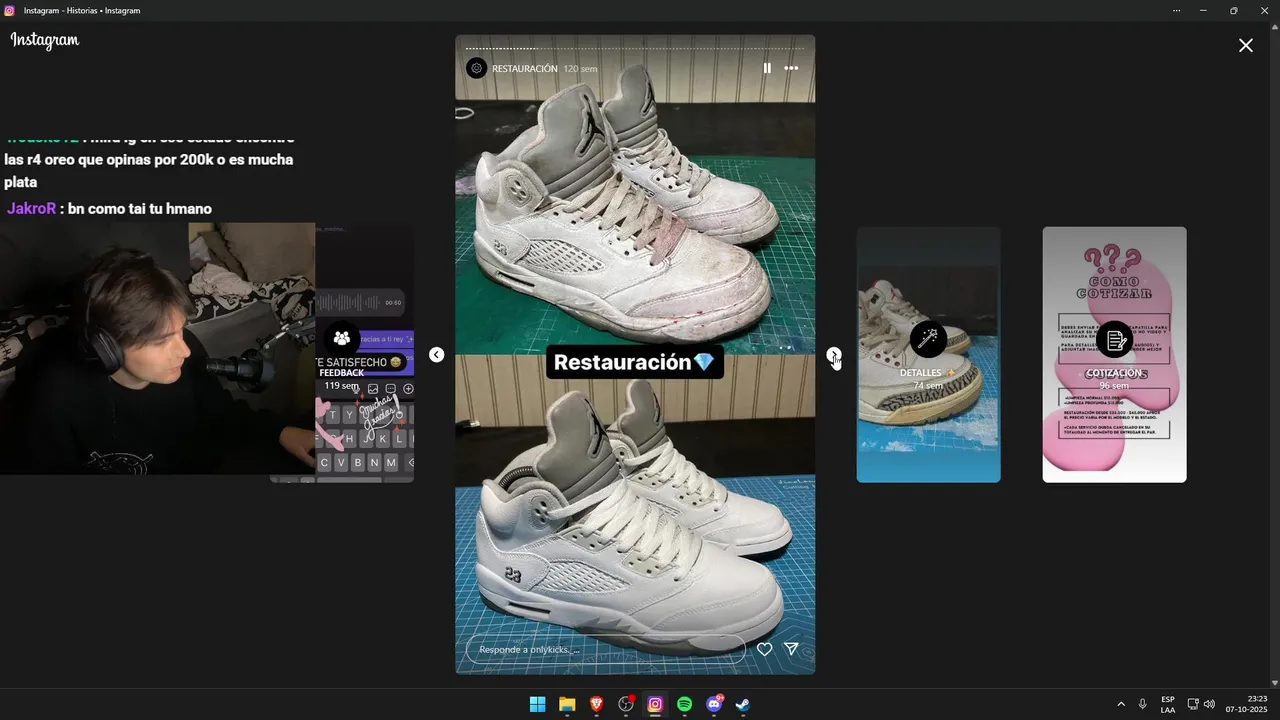Click the story progress bar
This screenshot has height=720, width=1280.
coord(635,48)
